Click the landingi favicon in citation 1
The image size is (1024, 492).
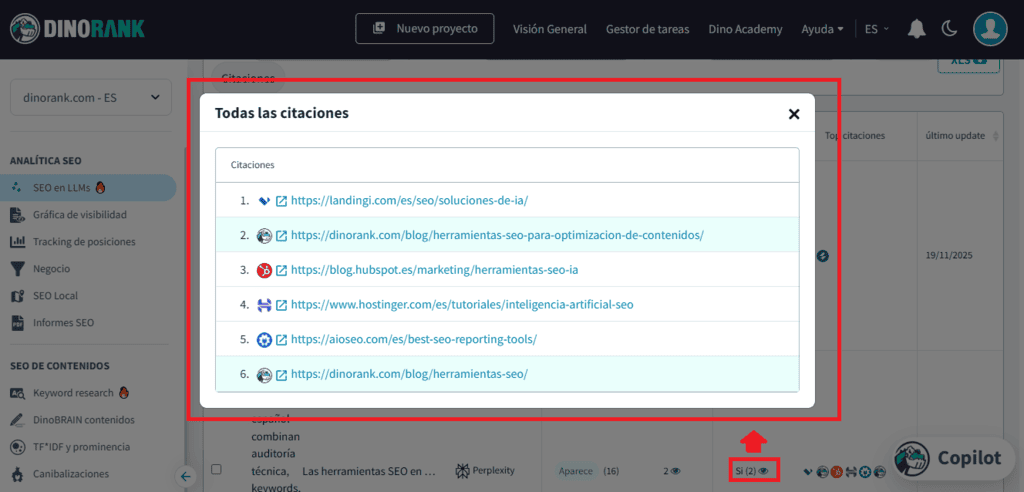click(x=264, y=201)
